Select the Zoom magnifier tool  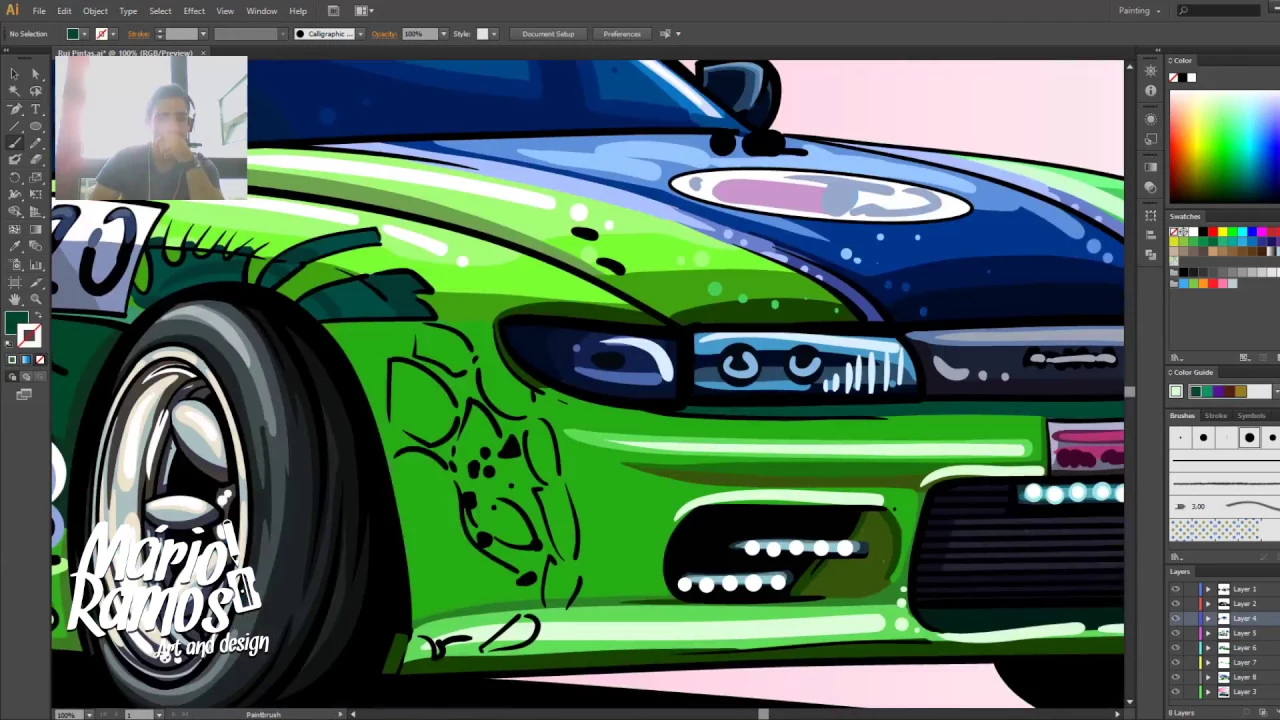point(35,299)
